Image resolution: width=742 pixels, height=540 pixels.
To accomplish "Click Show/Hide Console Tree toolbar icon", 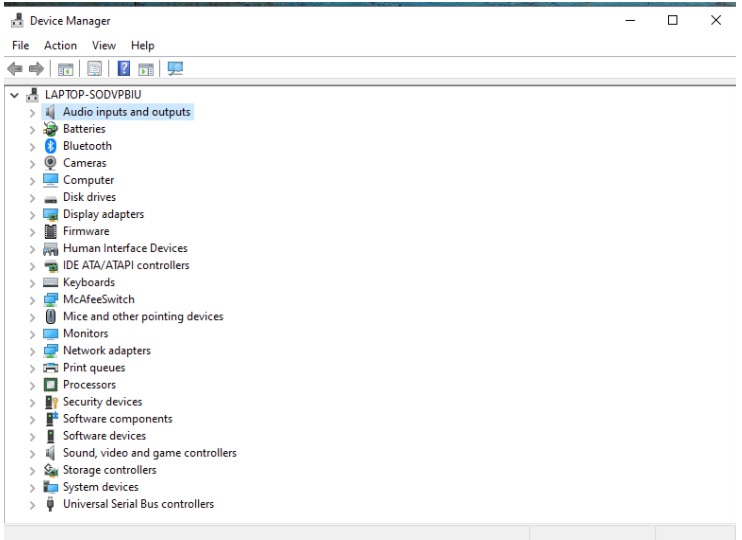I will point(65,69).
